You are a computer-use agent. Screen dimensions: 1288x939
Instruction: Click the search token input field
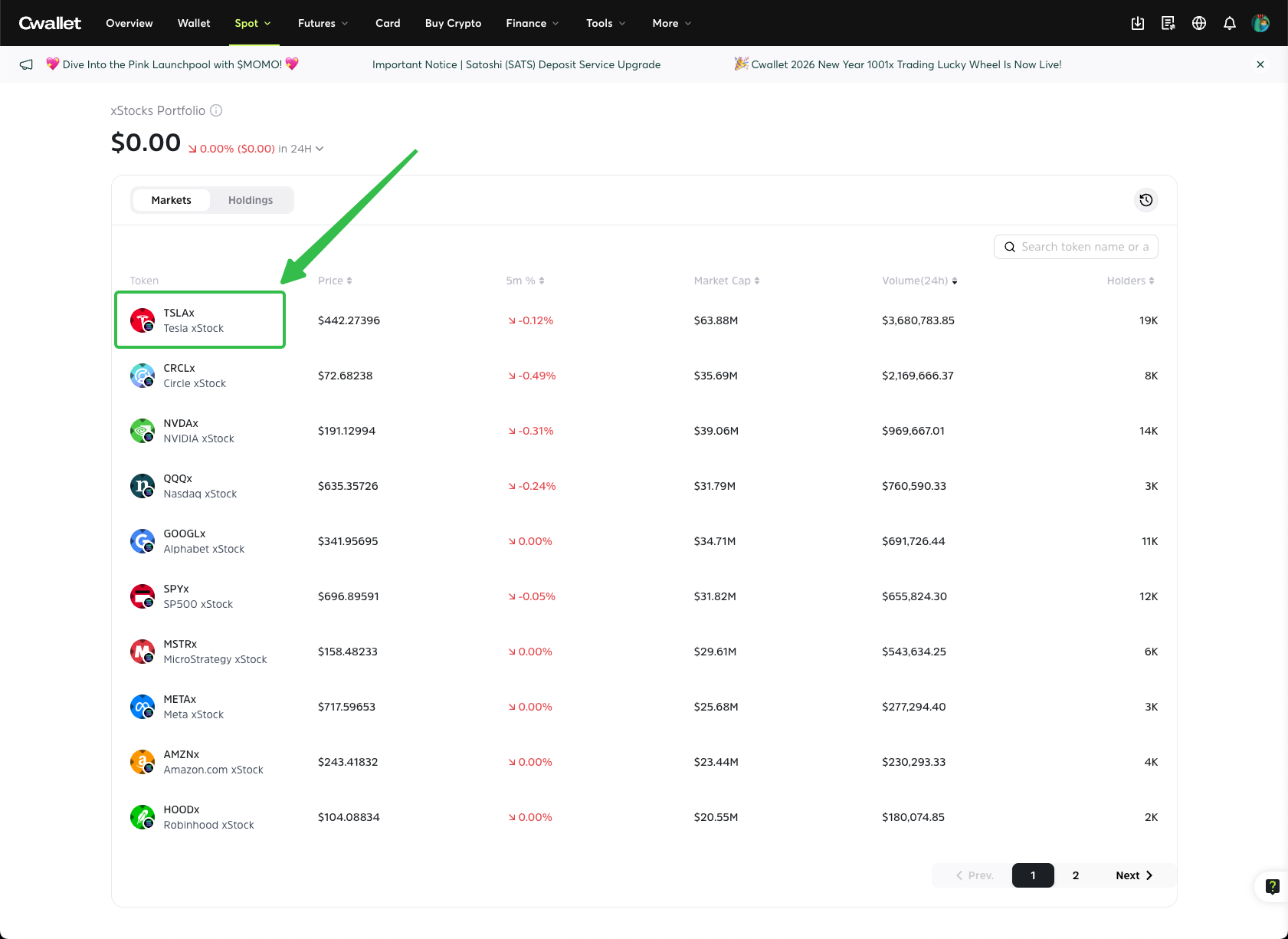1083,247
